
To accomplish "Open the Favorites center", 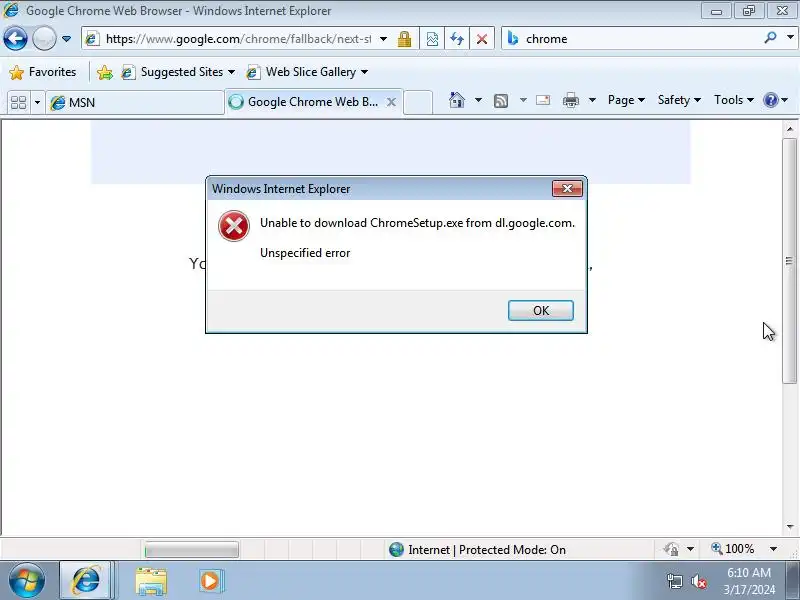I will pyautogui.click(x=43, y=72).
